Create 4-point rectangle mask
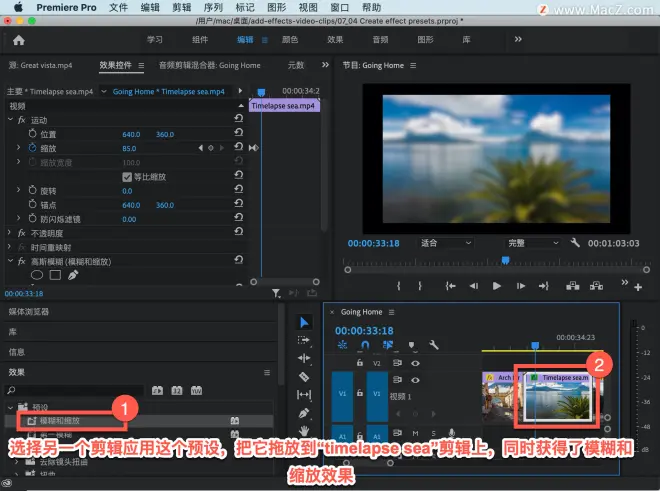660x491 pixels. click(56, 275)
